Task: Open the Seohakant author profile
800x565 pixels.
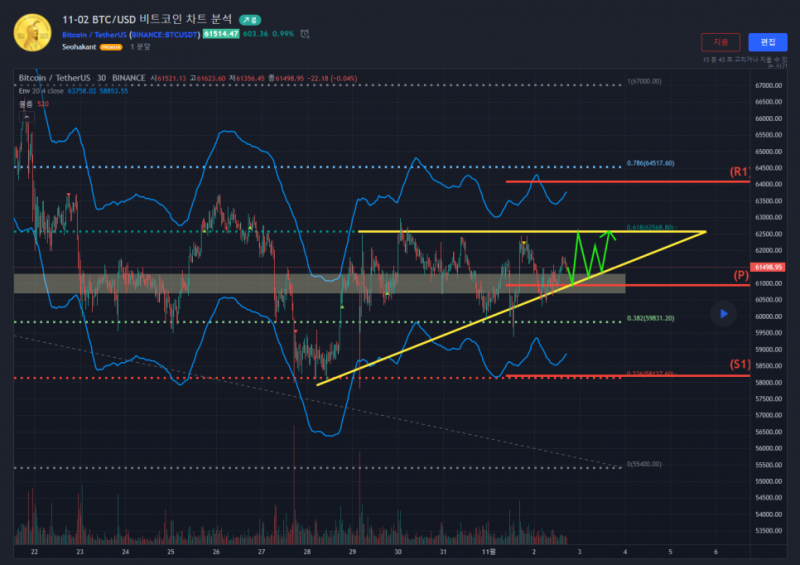Action: pos(79,47)
